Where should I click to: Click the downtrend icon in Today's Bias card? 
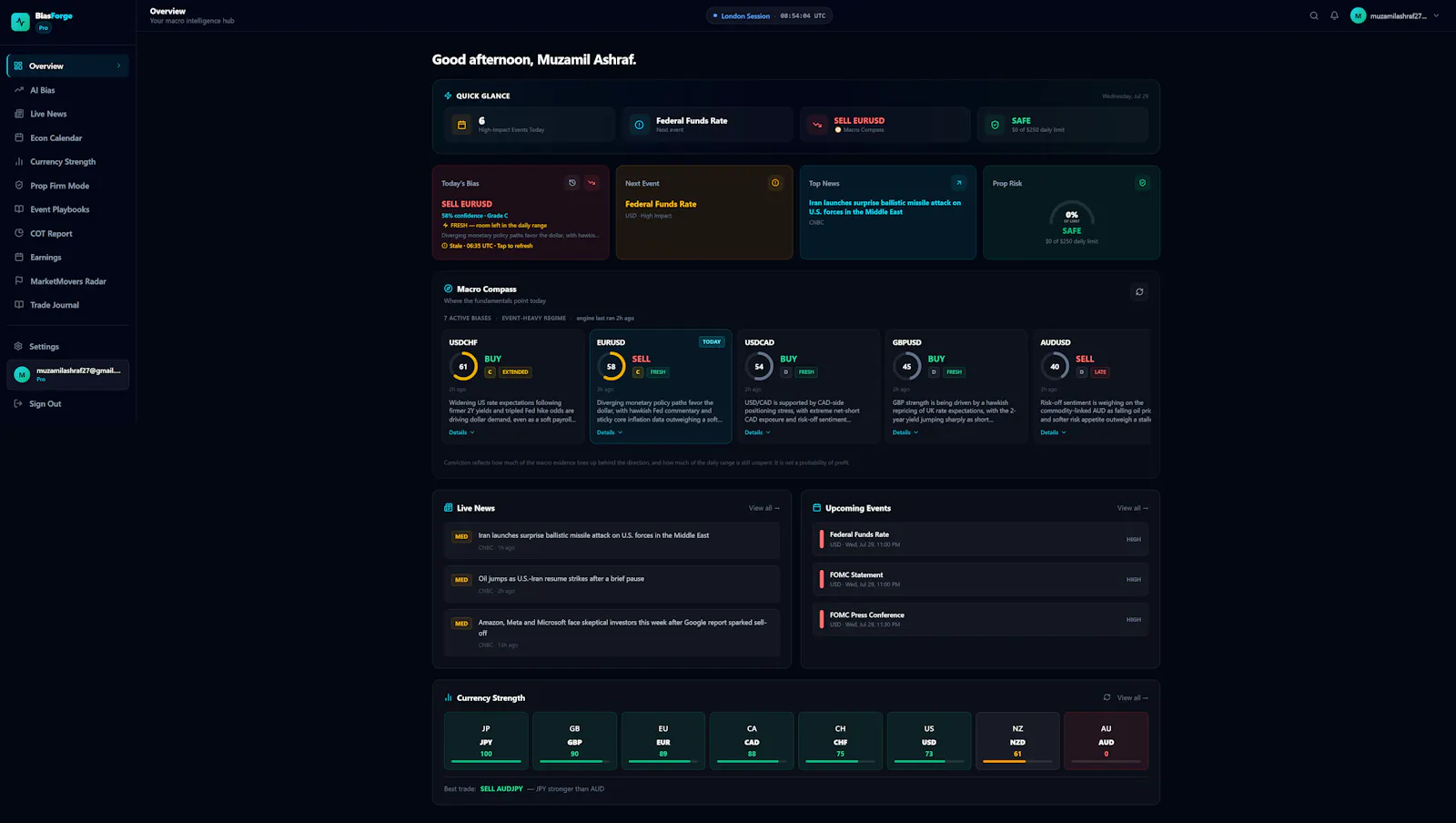(591, 183)
